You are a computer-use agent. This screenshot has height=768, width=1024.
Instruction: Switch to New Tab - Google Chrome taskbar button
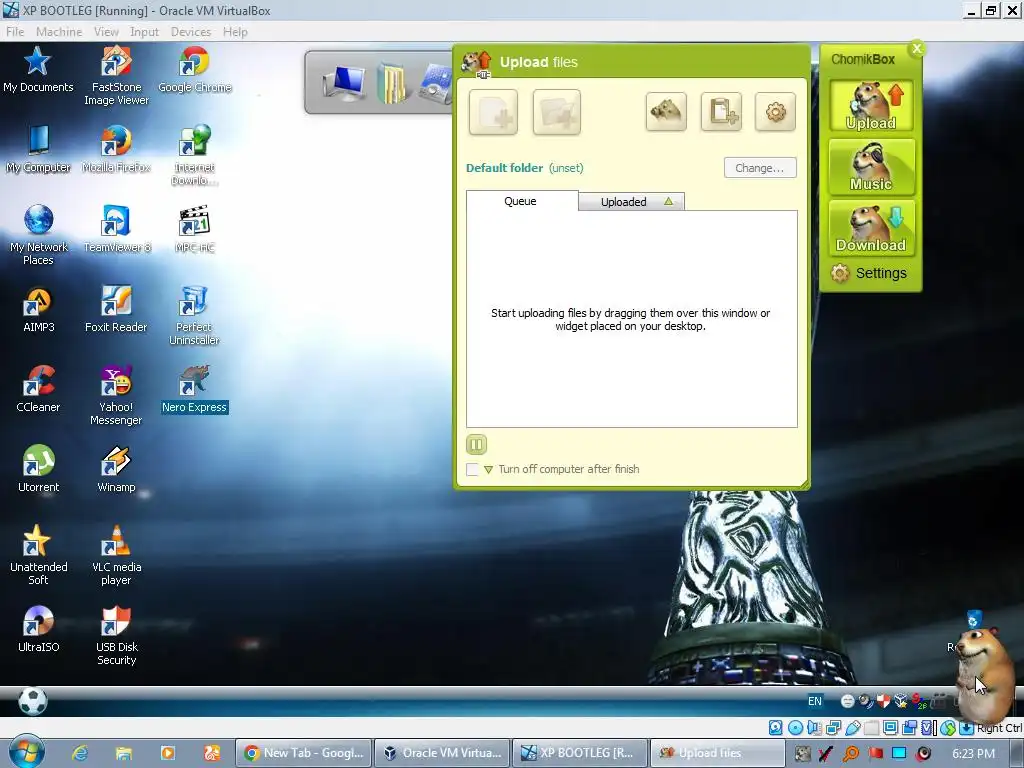(x=304, y=753)
